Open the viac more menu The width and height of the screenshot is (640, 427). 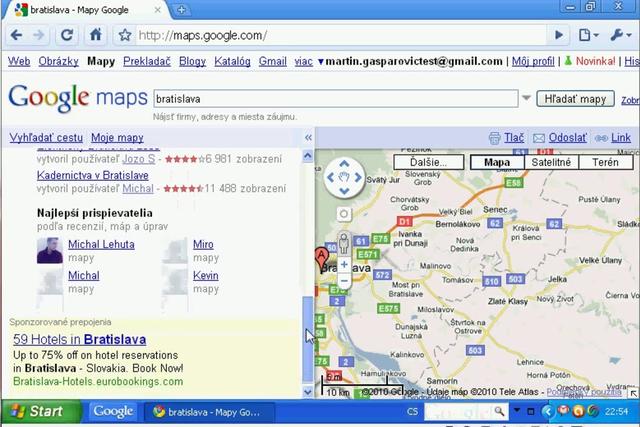click(x=303, y=61)
